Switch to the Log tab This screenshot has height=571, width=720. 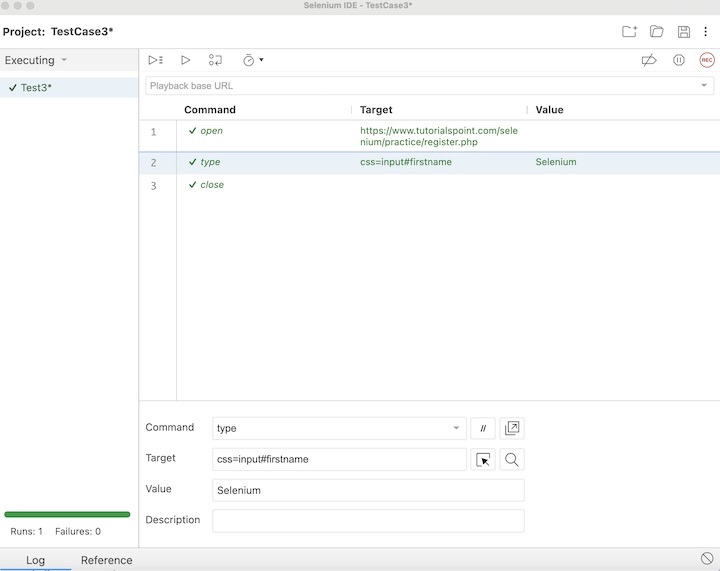(35, 560)
